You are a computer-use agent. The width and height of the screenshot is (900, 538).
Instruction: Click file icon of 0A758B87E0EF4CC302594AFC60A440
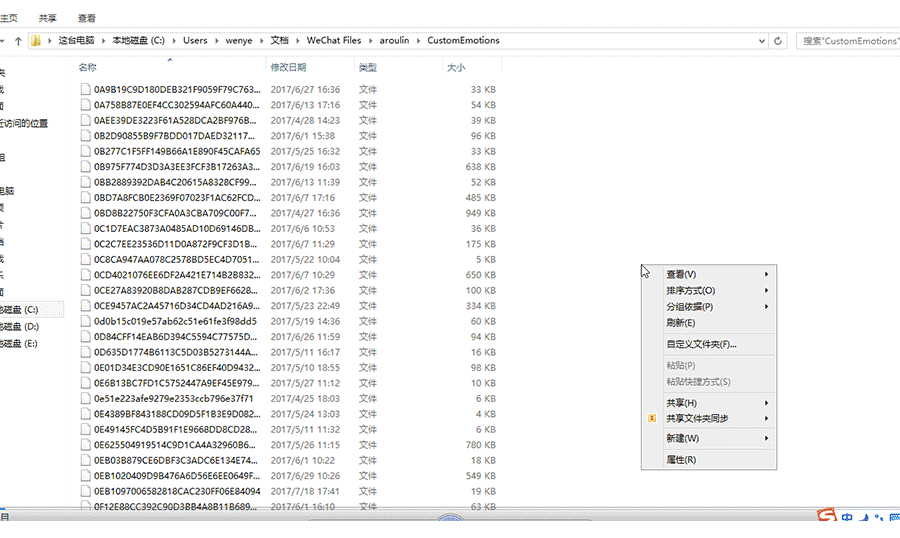(86, 104)
